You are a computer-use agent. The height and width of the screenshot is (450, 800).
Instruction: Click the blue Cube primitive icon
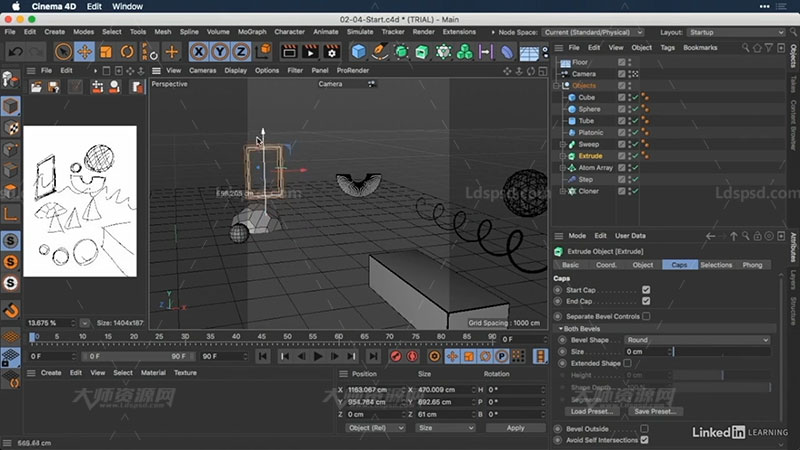tap(359, 51)
